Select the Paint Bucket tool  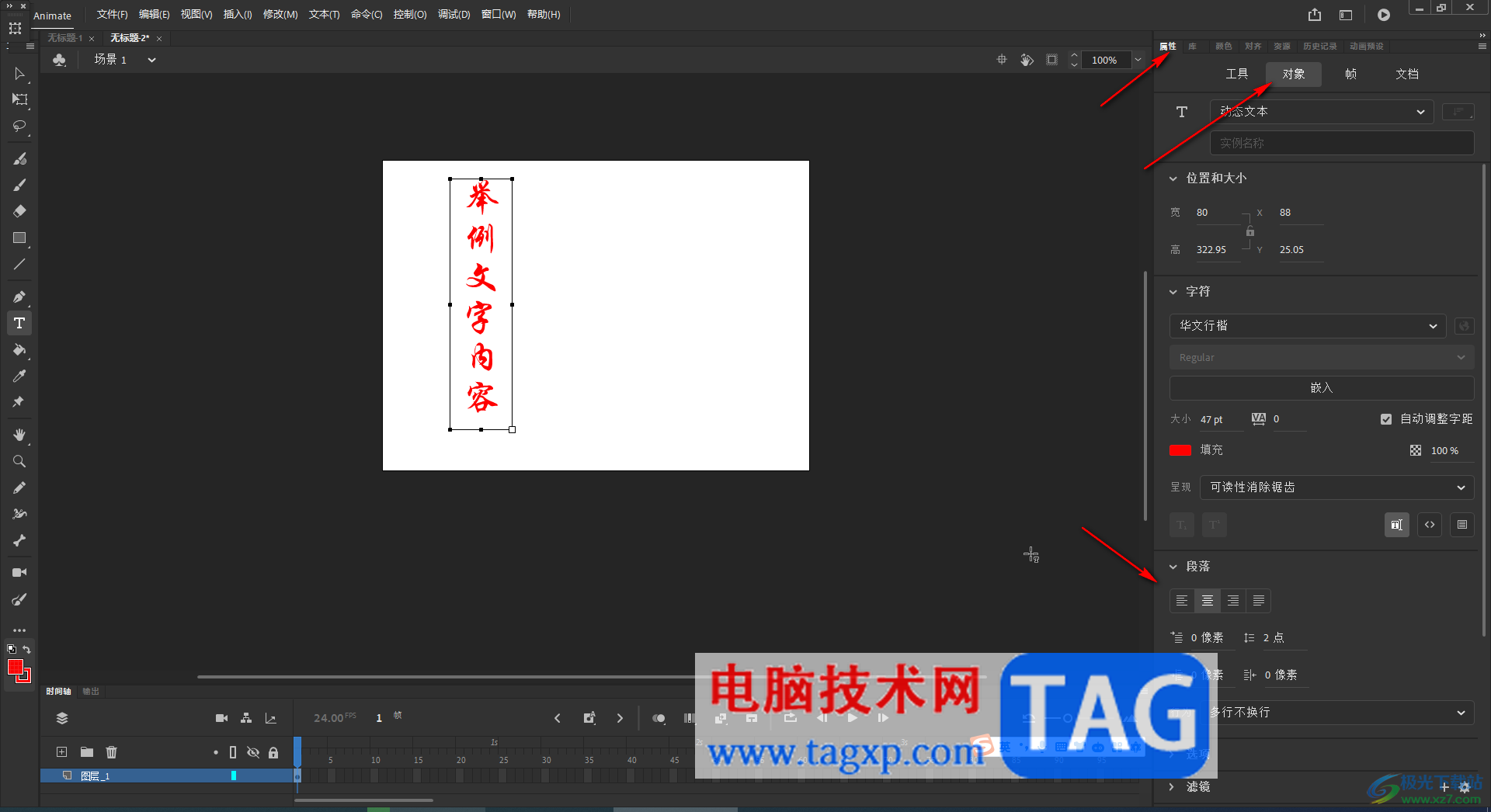pos(19,349)
